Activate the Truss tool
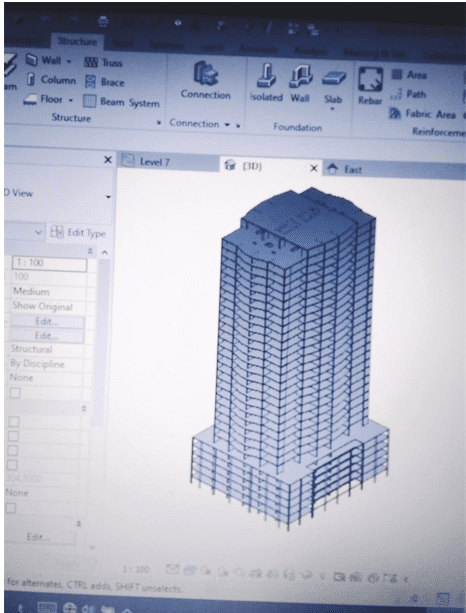Screen dimensions: 466x613 tap(103, 63)
